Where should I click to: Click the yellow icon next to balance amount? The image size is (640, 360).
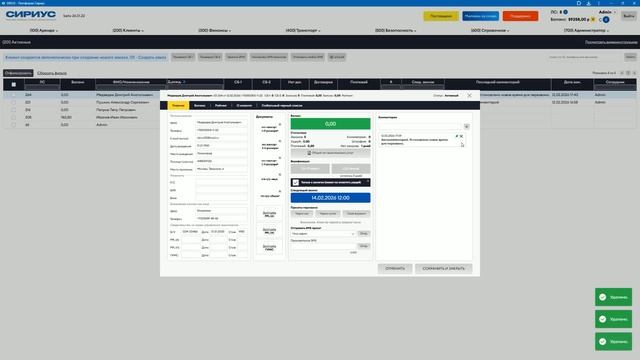click(593, 19)
